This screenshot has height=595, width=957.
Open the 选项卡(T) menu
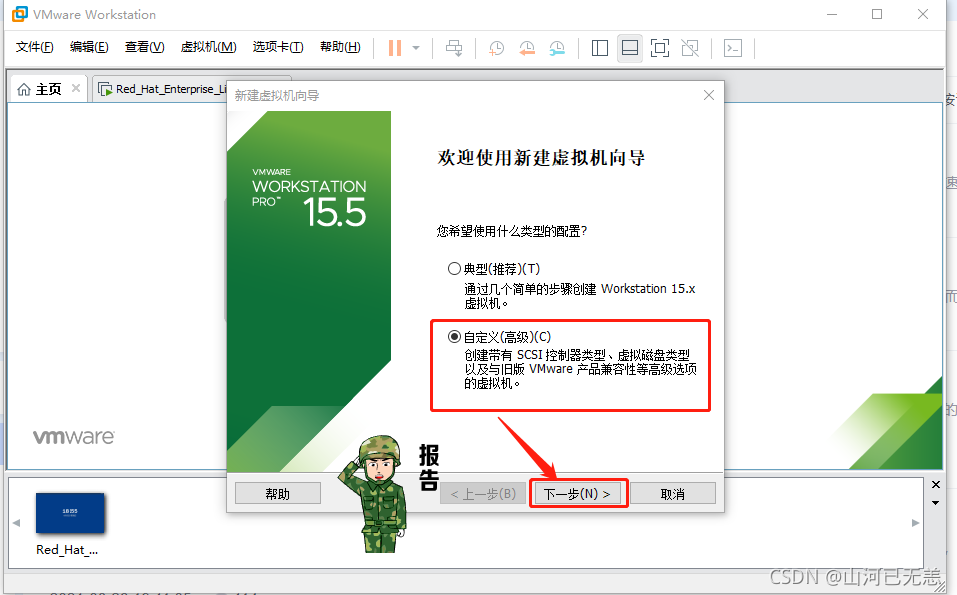278,47
